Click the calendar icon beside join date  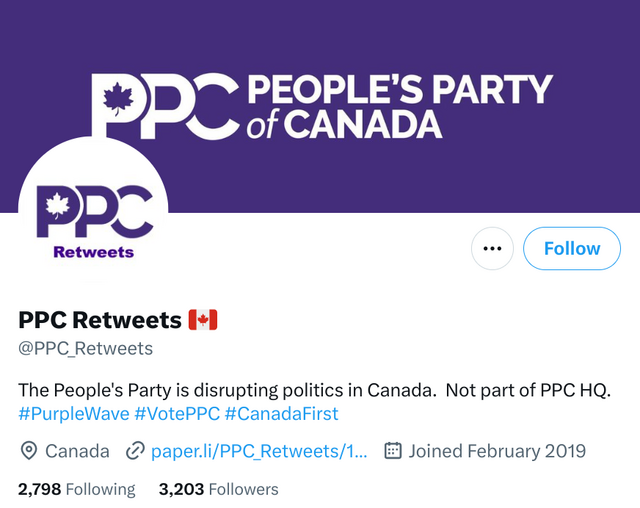tap(393, 451)
